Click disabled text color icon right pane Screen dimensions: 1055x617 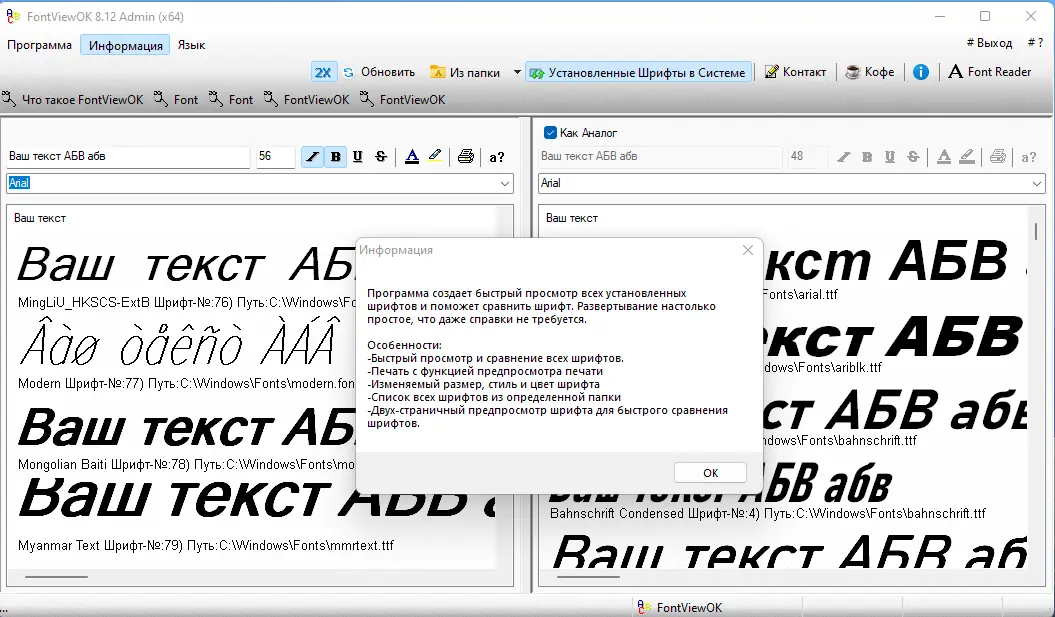[944, 157]
